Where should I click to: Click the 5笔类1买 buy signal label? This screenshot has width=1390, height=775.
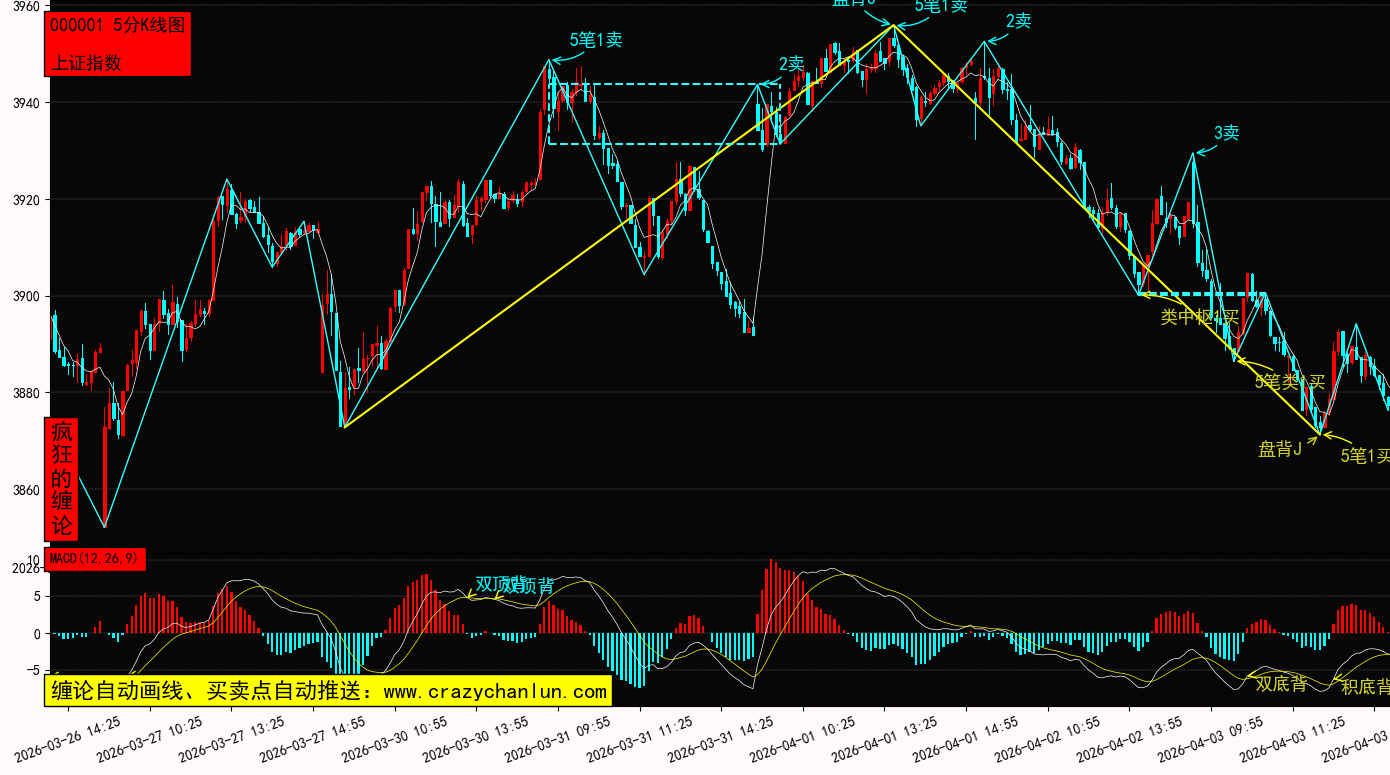[x=1290, y=381]
